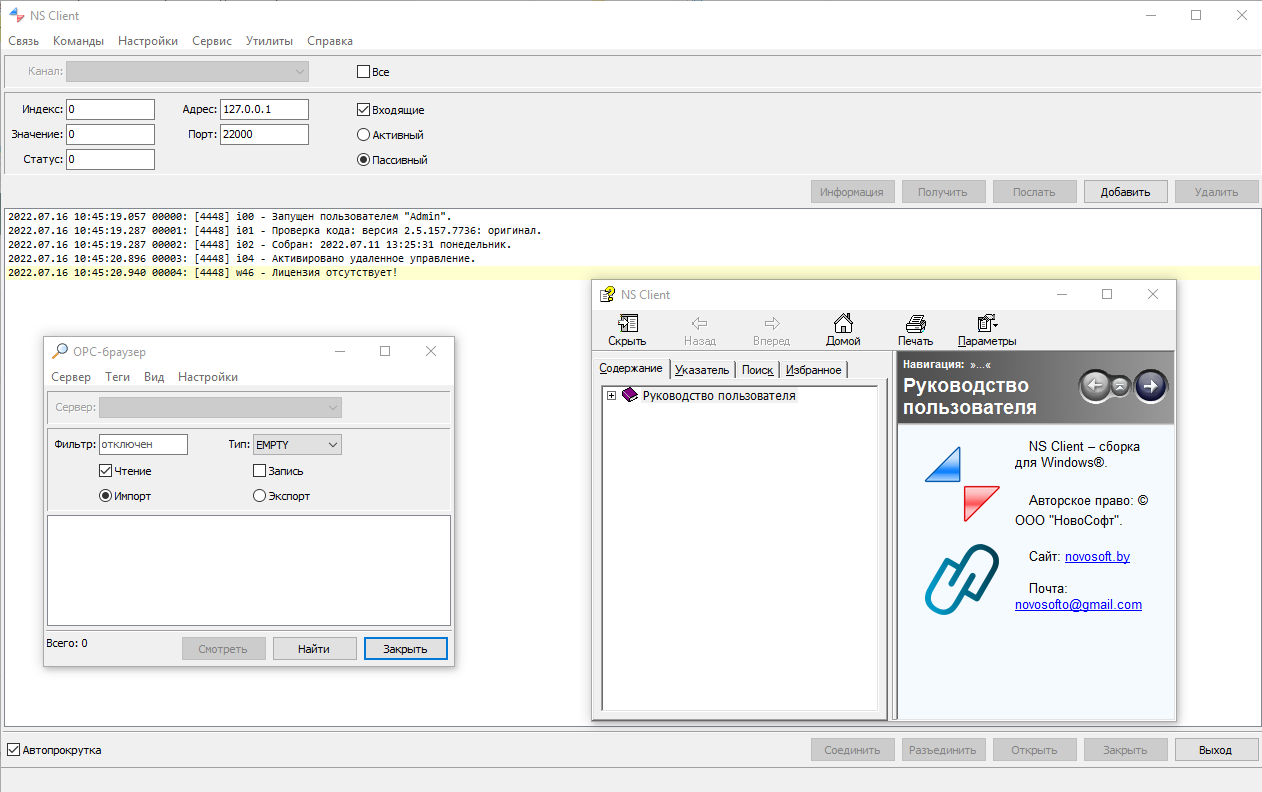Open the Тип EMPTY dropdown
The image size is (1262, 792).
297,444
